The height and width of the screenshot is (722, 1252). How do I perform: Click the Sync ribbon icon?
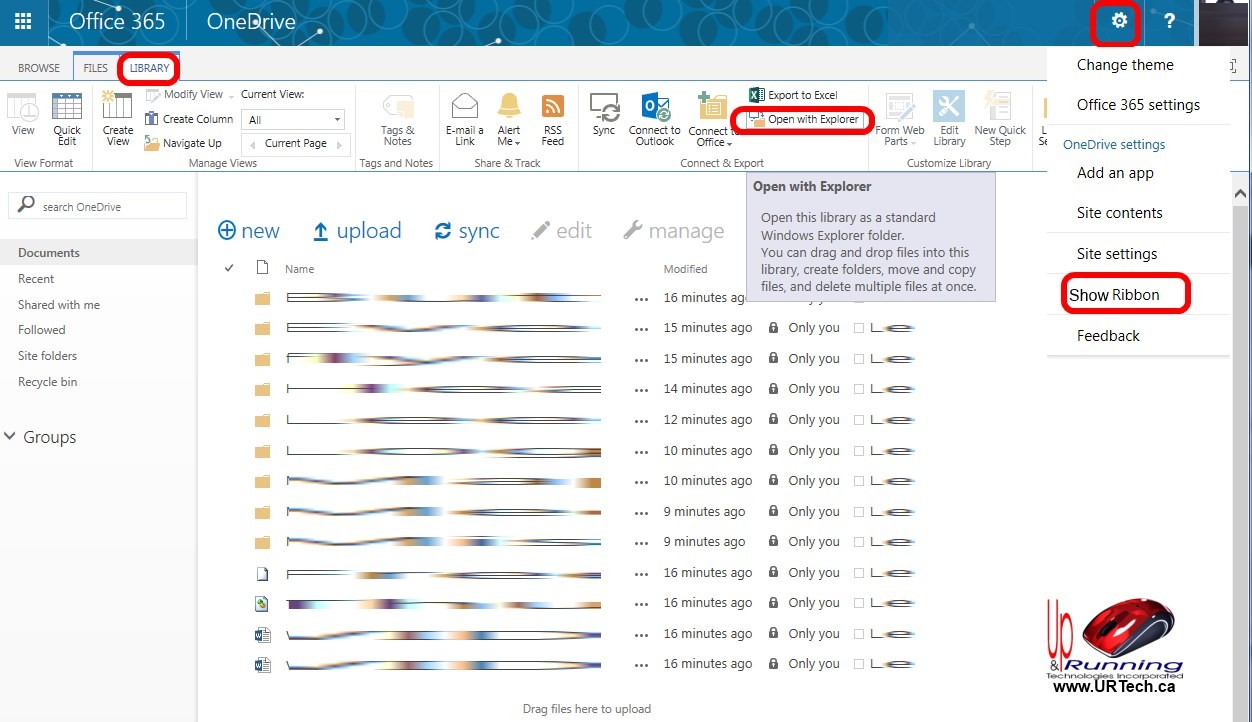tap(604, 115)
